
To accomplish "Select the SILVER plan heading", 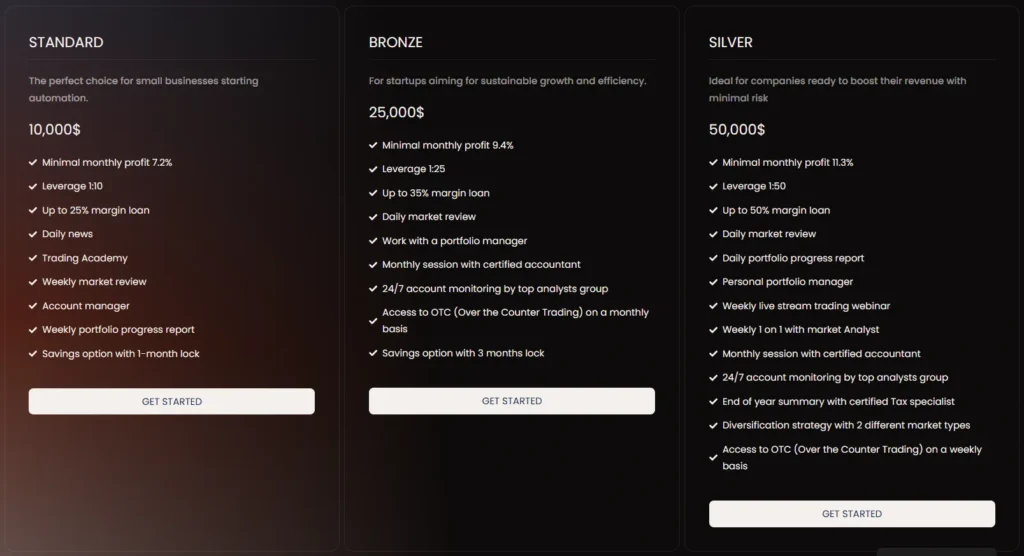I will [731, 42].
